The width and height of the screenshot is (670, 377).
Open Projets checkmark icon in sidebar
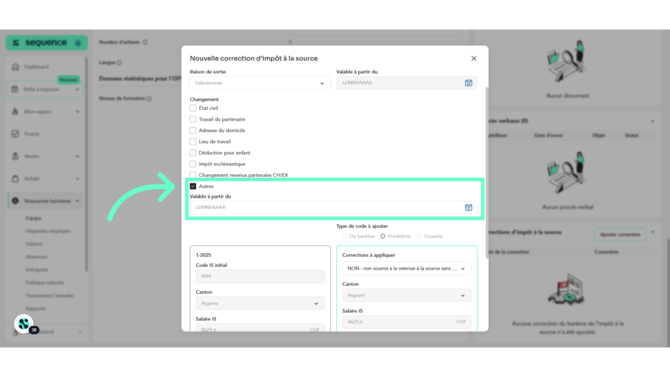[x=15, y=134]
